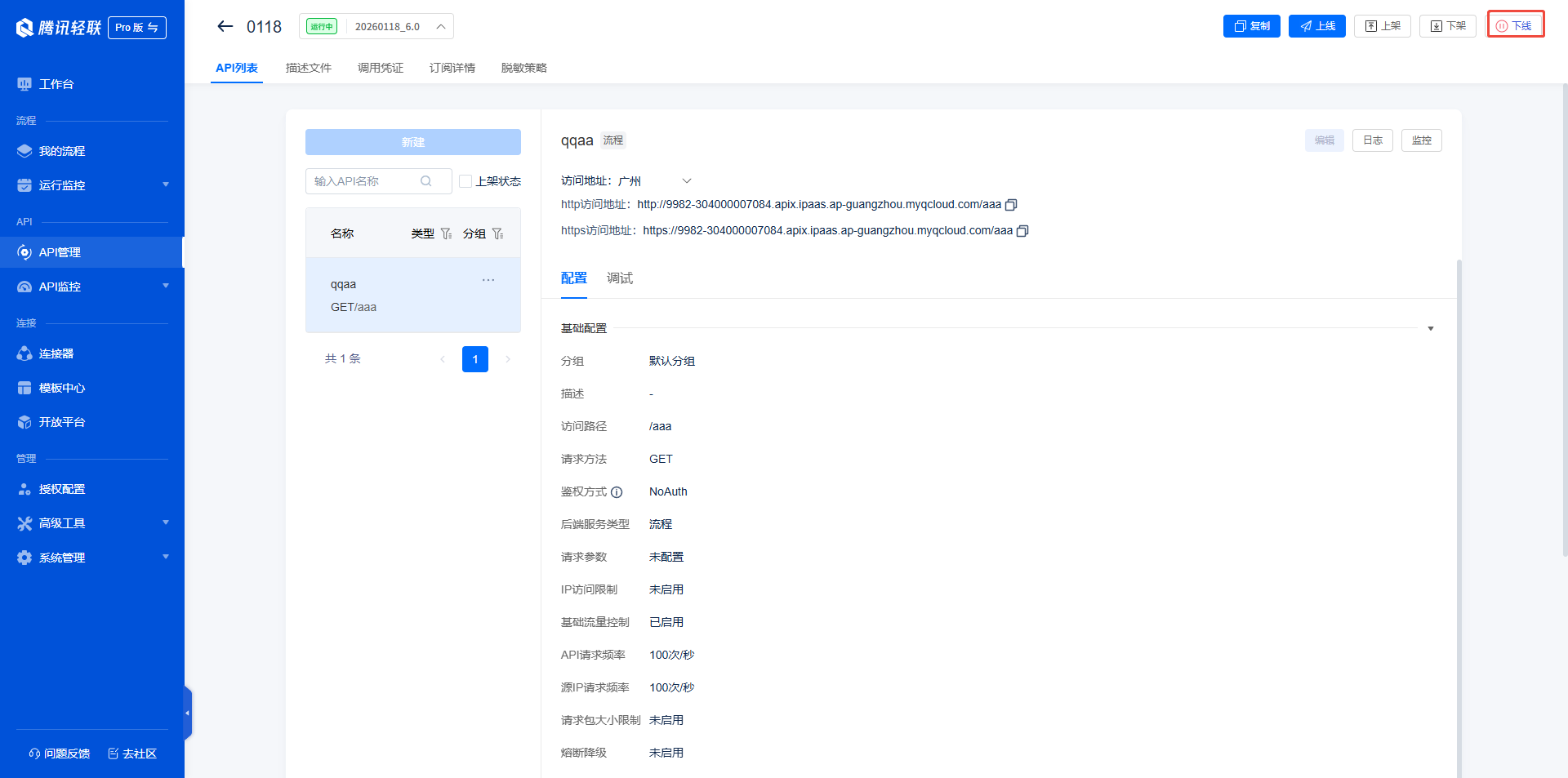The image size is (1568, 778).
Task: Switch edition via Pro版 button
Action: click(137, 28)
